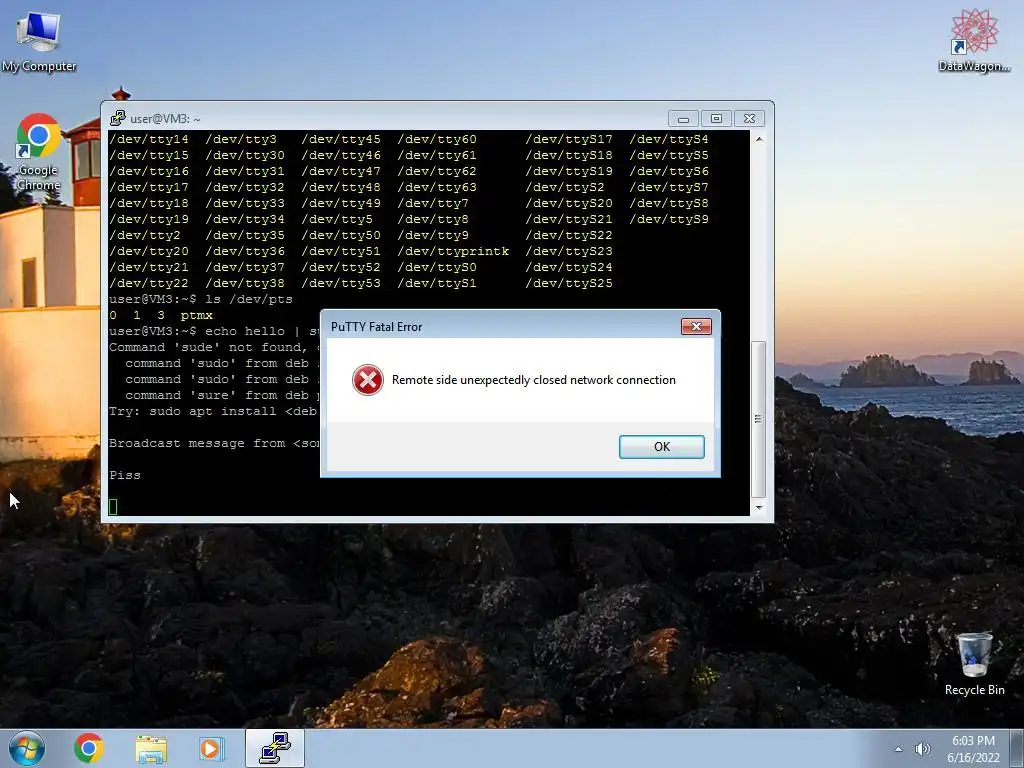Click the "Command 'sude' not found" line
This screenshot has width=1024, height=768.
coord(214,347)
